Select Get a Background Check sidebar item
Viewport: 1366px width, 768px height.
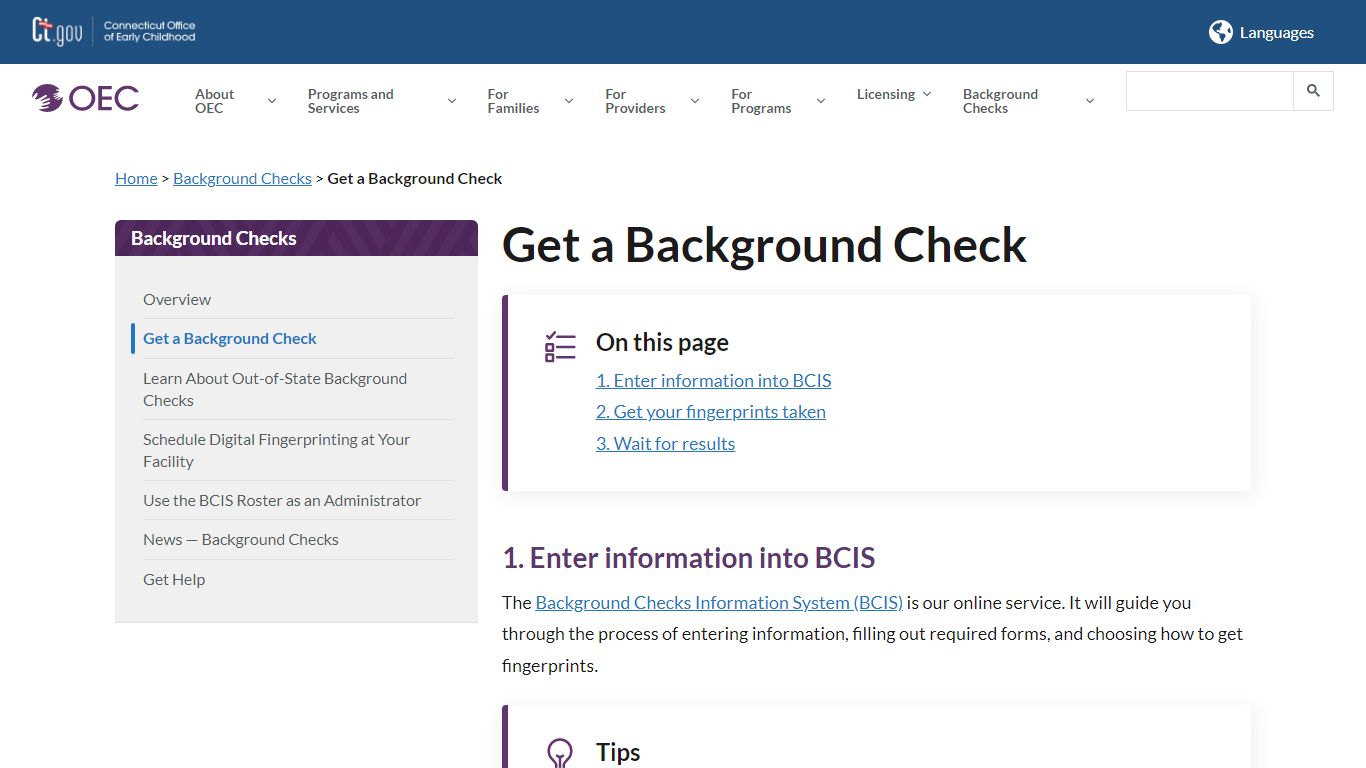click(x=230, y=338)
